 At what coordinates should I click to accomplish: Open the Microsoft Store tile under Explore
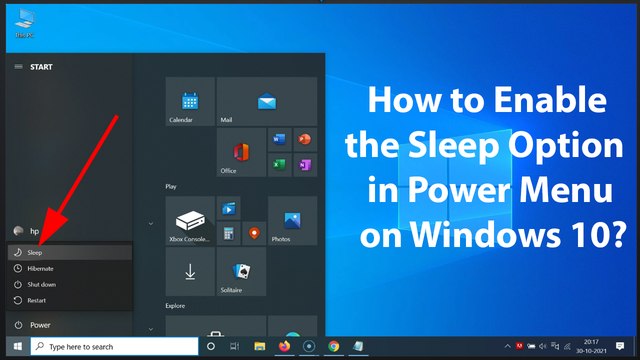(216, 326)
